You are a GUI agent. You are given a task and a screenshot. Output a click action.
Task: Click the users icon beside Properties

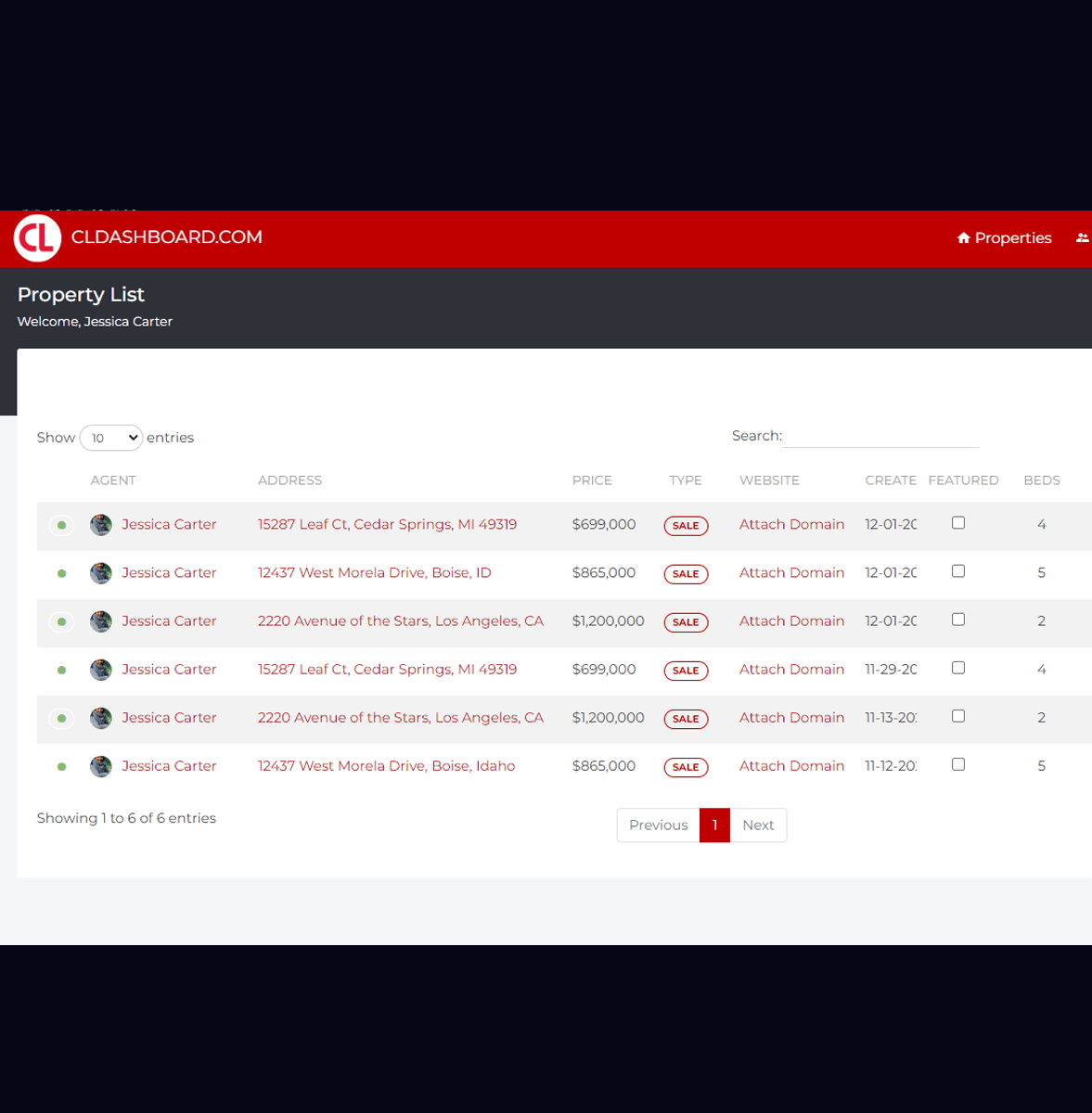1082,238
